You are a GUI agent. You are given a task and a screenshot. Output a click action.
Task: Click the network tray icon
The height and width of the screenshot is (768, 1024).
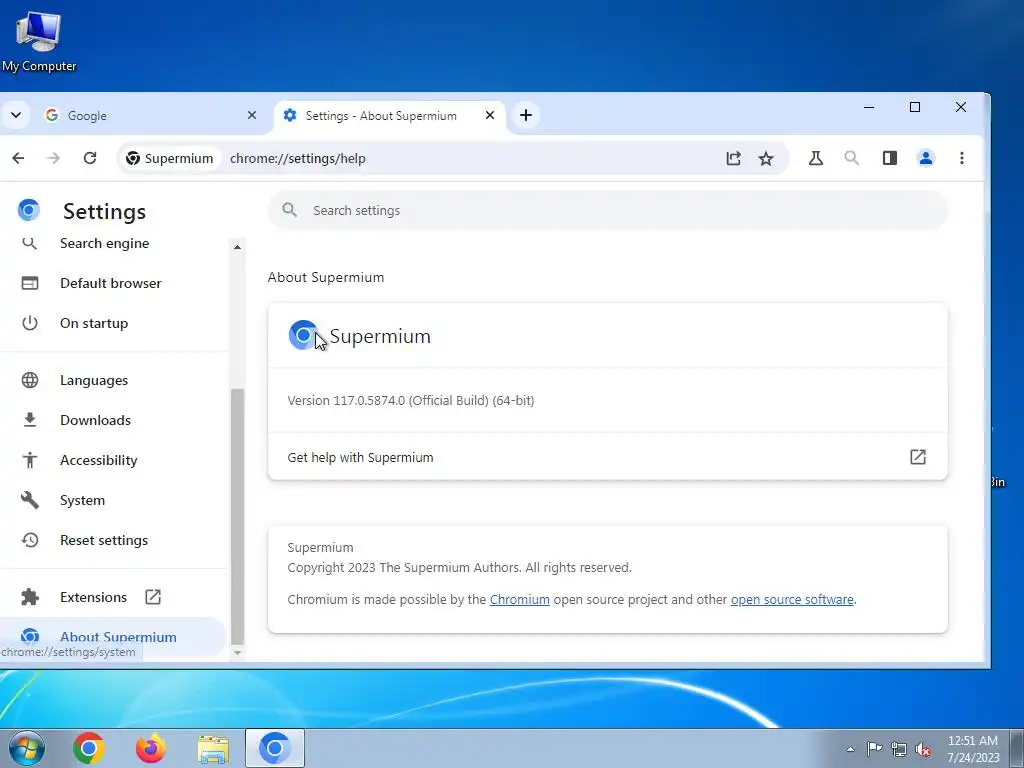[899, 749]
